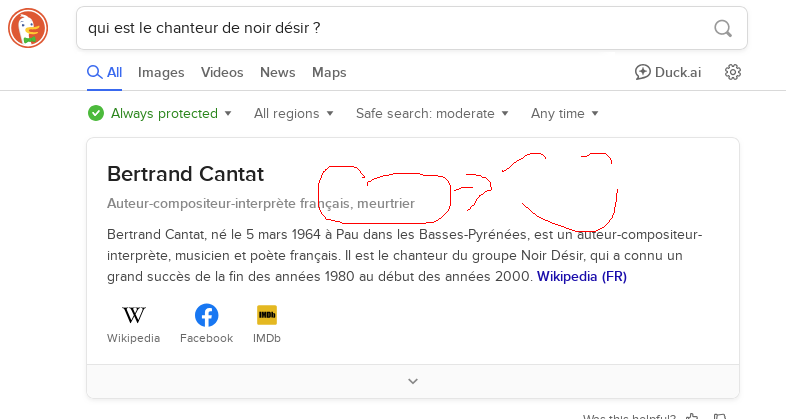786x419 pixels.
Task: Click the thumbs-down not helpful icon
Action: [720, 416]
